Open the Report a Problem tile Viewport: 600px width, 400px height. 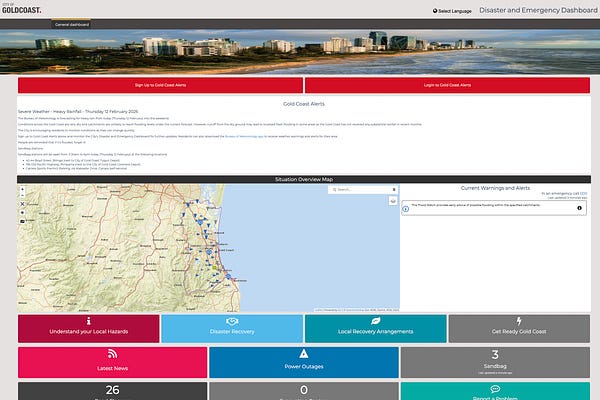click(x=495, y=391)
